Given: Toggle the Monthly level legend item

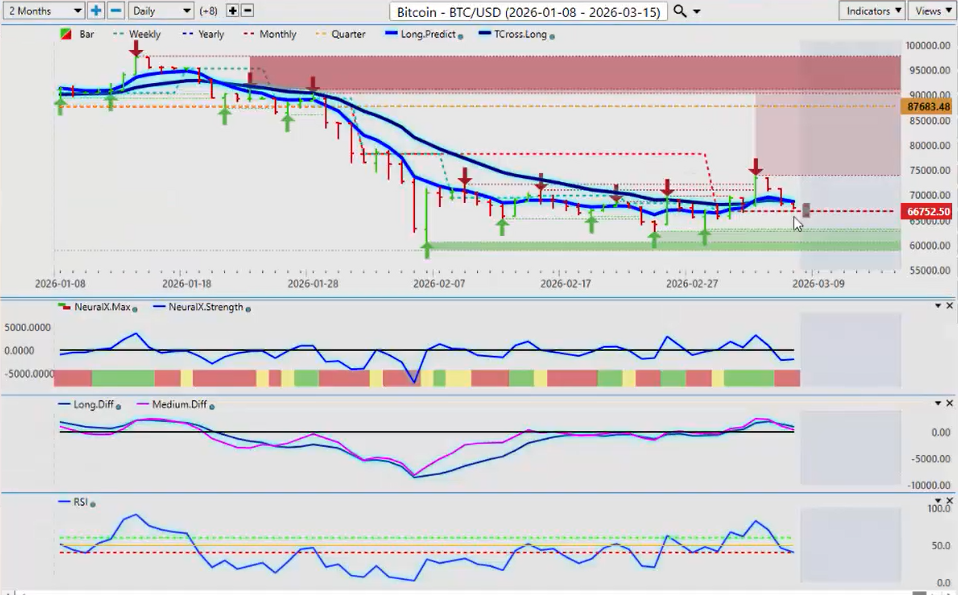Looking at the screenshot, I should pos(269,34).
